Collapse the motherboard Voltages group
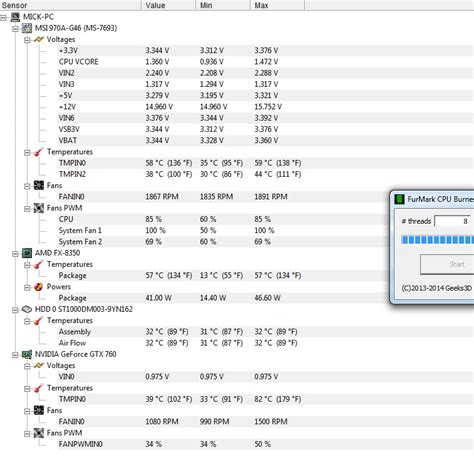 pyautogui.click(x=27, y=40)
